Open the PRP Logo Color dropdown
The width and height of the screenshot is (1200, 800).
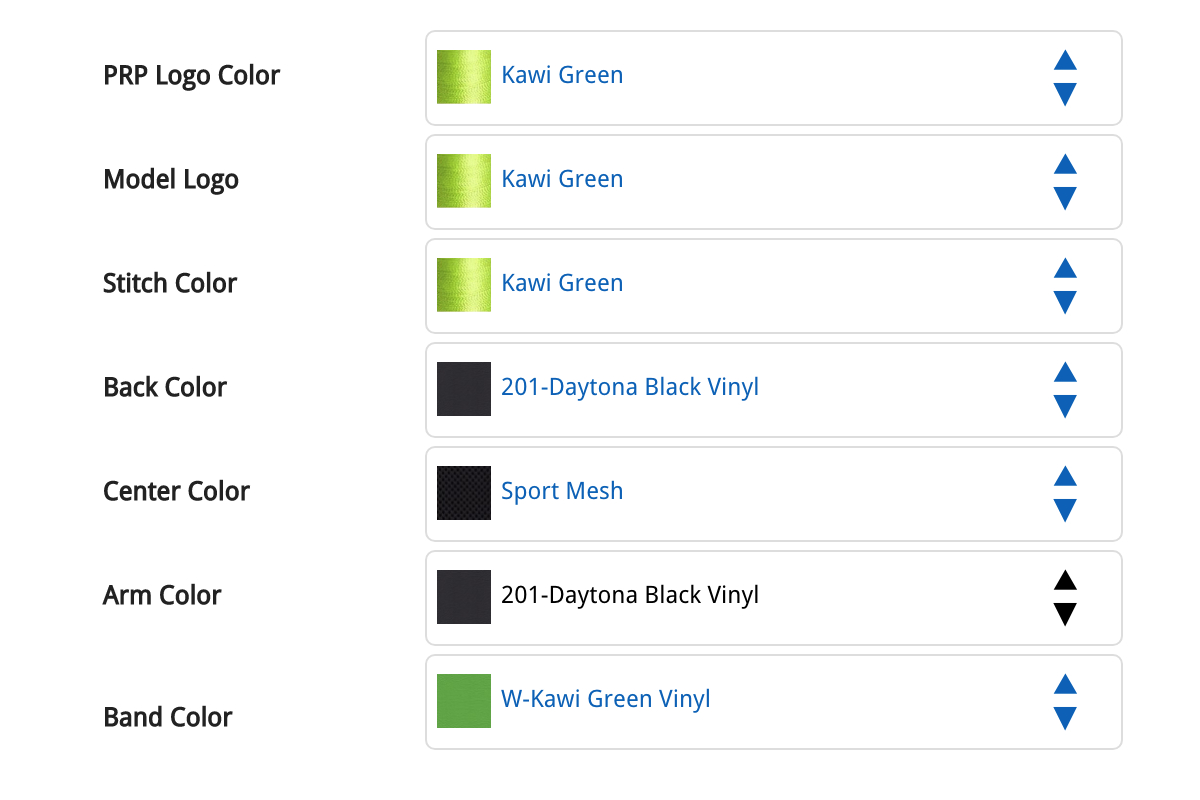pos(773,78)
